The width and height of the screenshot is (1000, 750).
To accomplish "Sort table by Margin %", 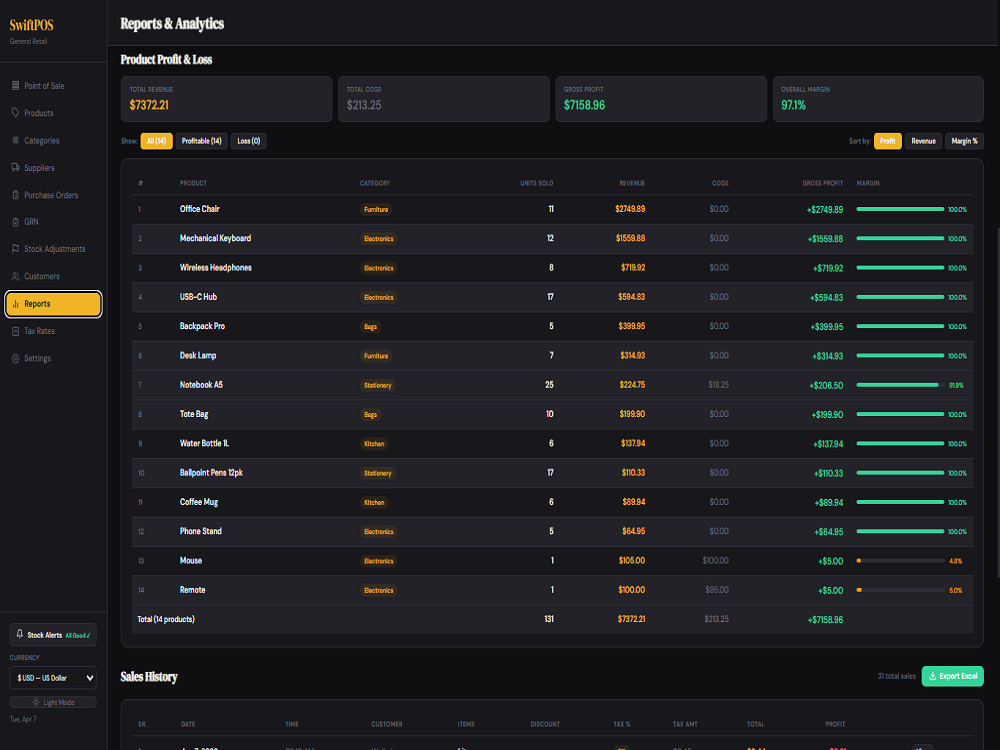I will [964, 141].
